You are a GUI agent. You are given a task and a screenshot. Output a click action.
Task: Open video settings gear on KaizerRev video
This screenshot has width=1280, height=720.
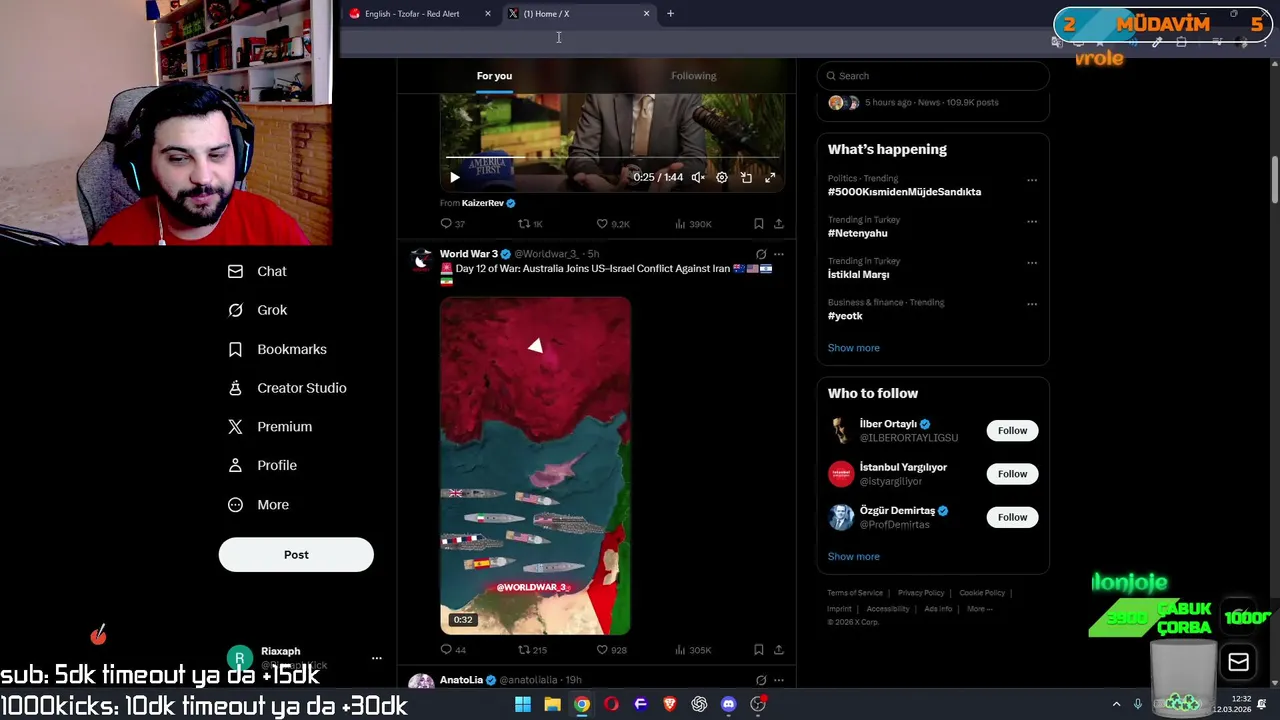point(722,177)
